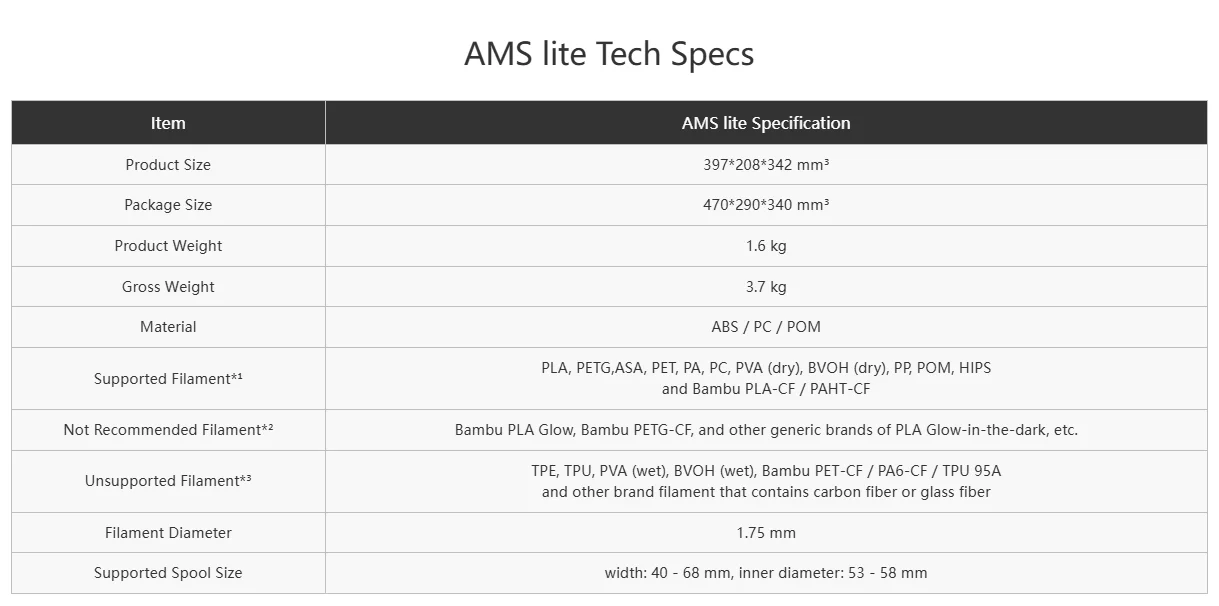The width and height of the screenshot is (1219, 606).
Task: Click the "Item" column header
Action: click(168, 123)
